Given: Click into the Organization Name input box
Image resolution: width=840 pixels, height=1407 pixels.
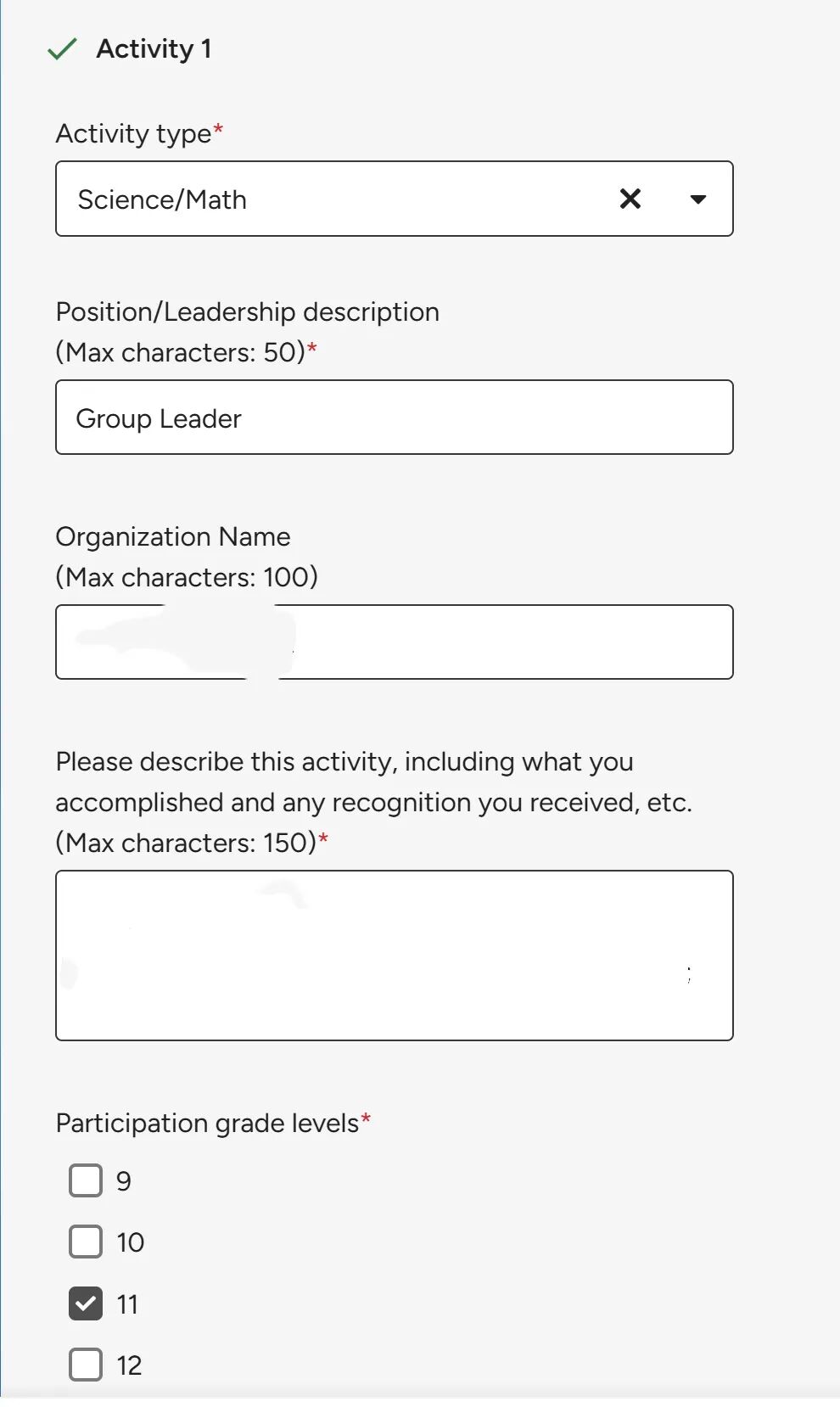Looking at the screenshot, I should click(509, 642).
